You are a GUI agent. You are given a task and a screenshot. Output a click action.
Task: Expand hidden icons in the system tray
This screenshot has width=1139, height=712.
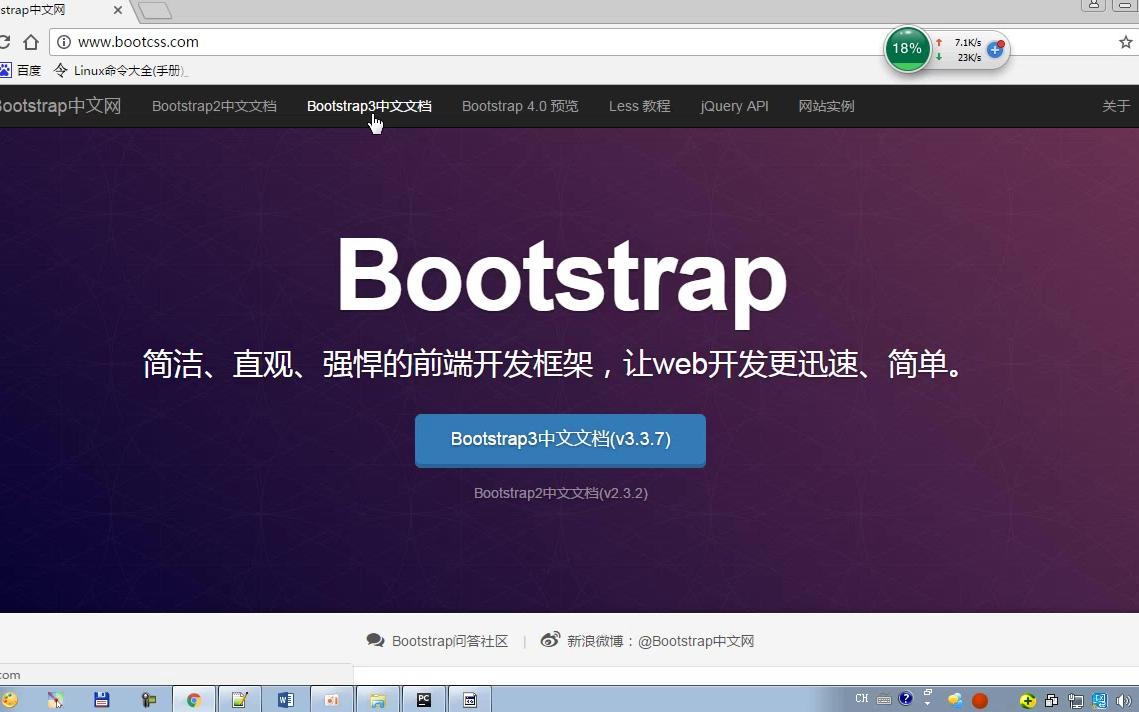click(927, 702)
